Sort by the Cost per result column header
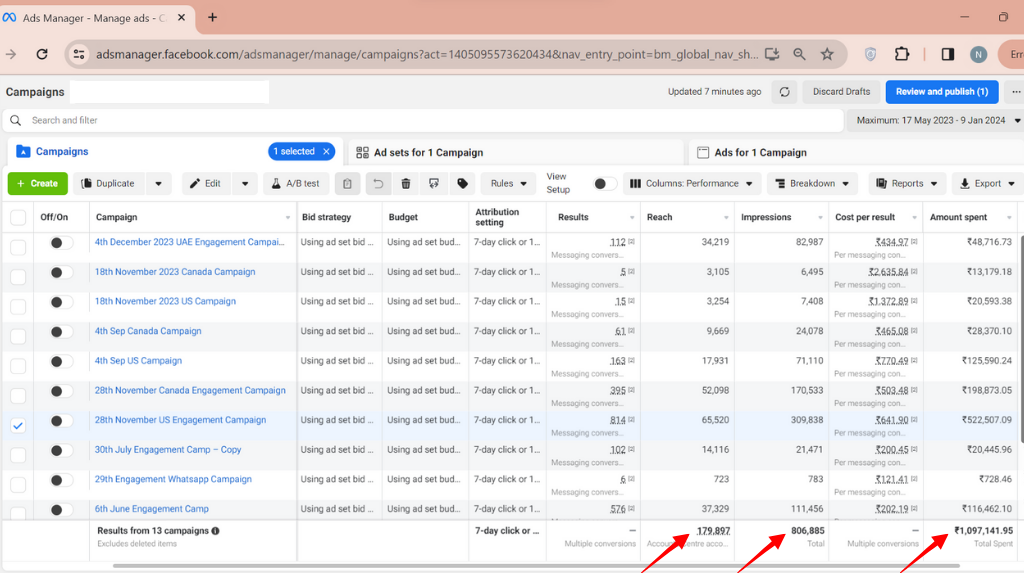The width and height of the screenshot is (1024, 576). coord(876,217)
